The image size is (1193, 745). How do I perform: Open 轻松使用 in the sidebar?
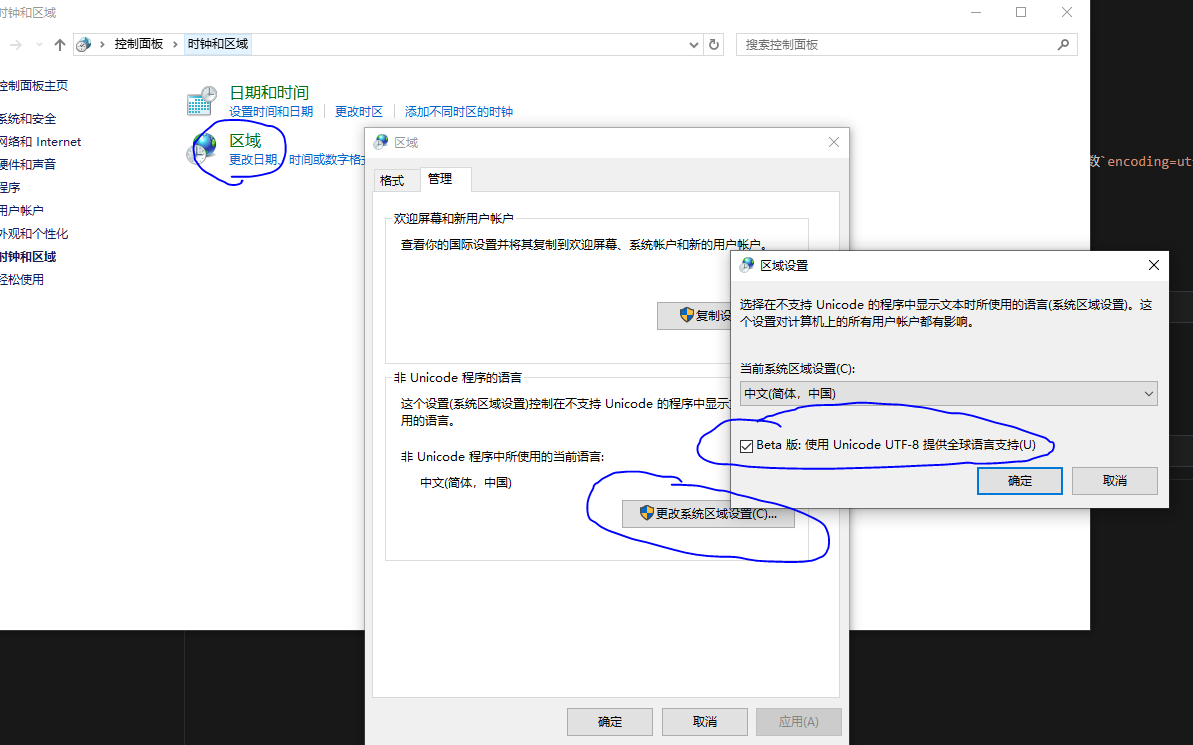[21, 279]
